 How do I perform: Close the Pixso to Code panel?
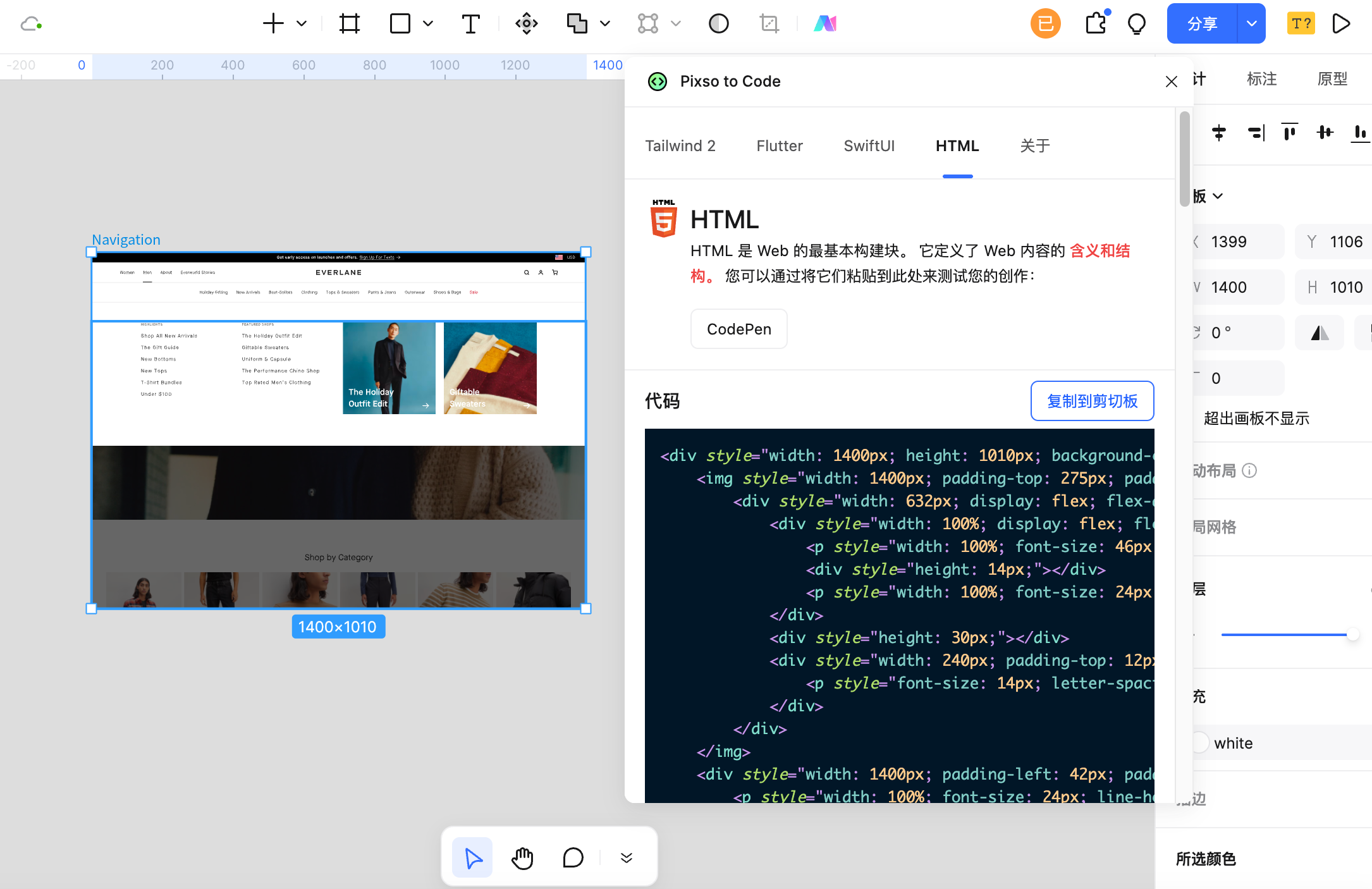pos(1171,82)
